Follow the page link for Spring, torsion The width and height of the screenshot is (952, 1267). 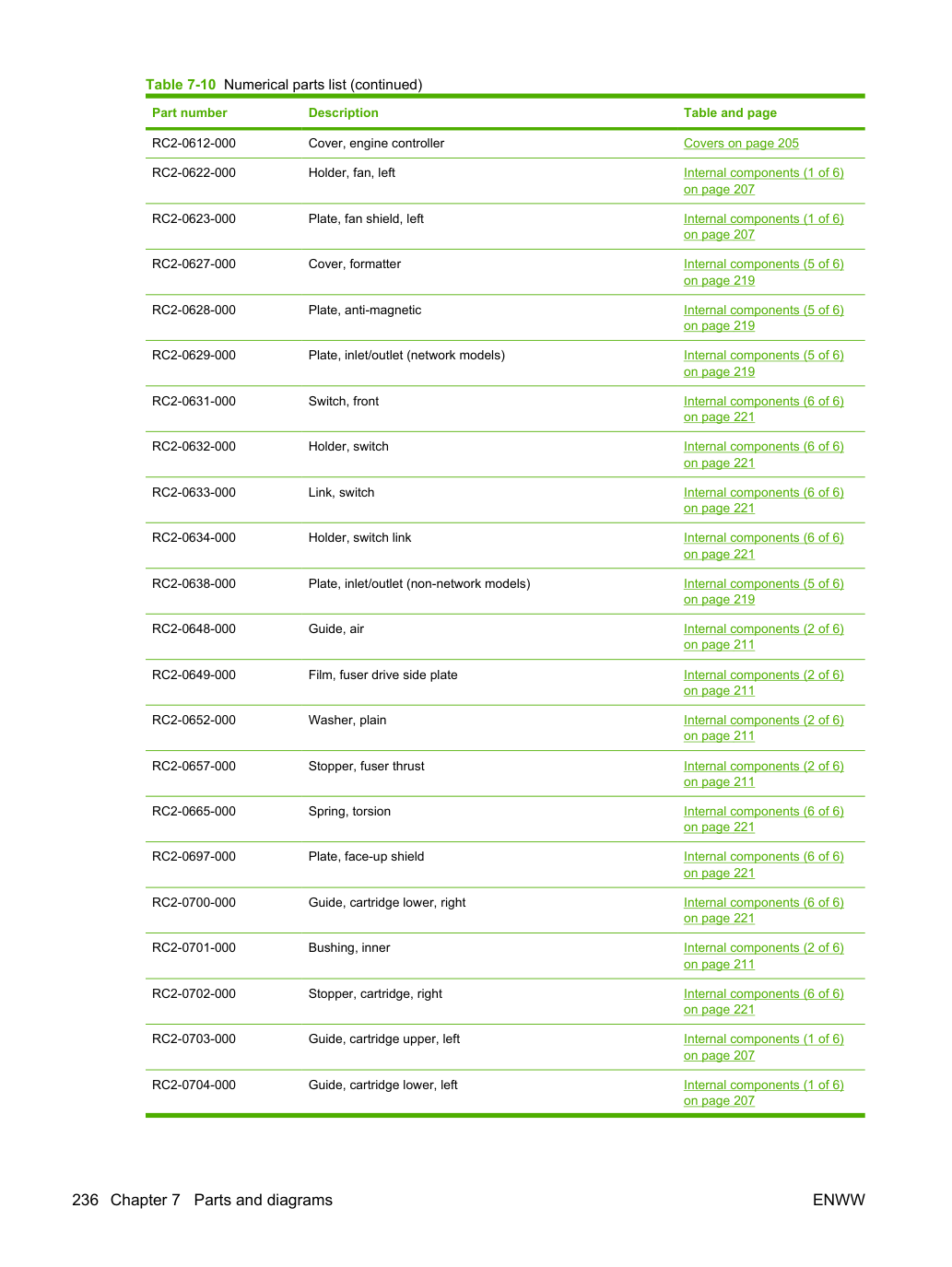763,819
